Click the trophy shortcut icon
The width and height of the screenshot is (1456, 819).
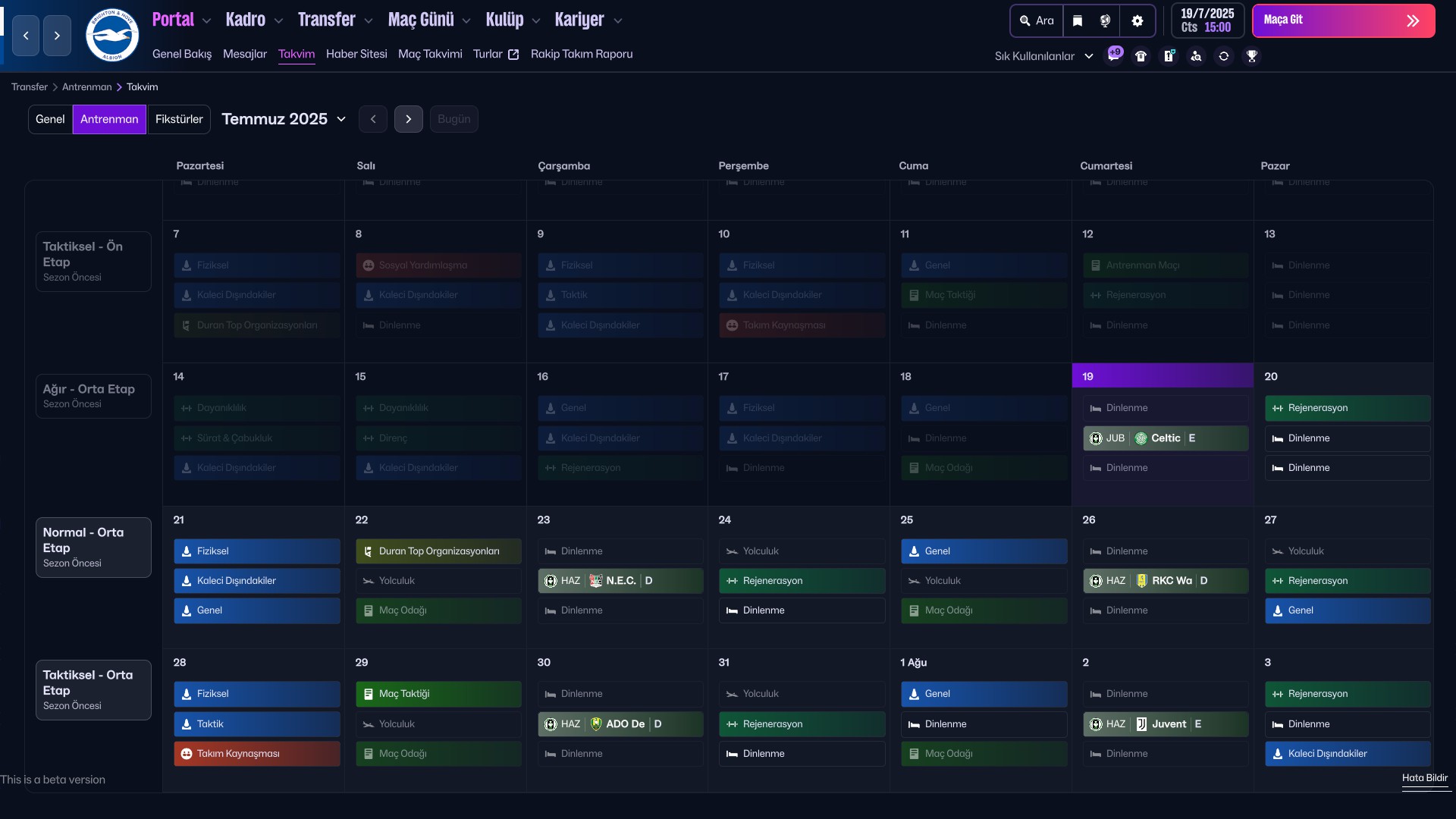[1251, 56]
